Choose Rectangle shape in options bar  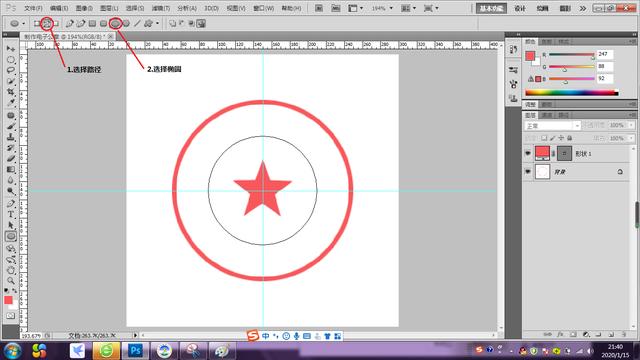pyautogui.click(x=93, y=24)
